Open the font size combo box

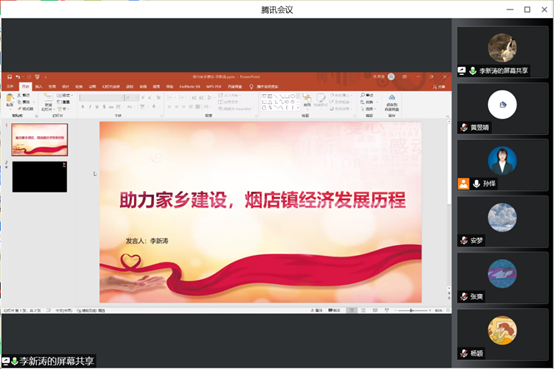click(131, 97)
